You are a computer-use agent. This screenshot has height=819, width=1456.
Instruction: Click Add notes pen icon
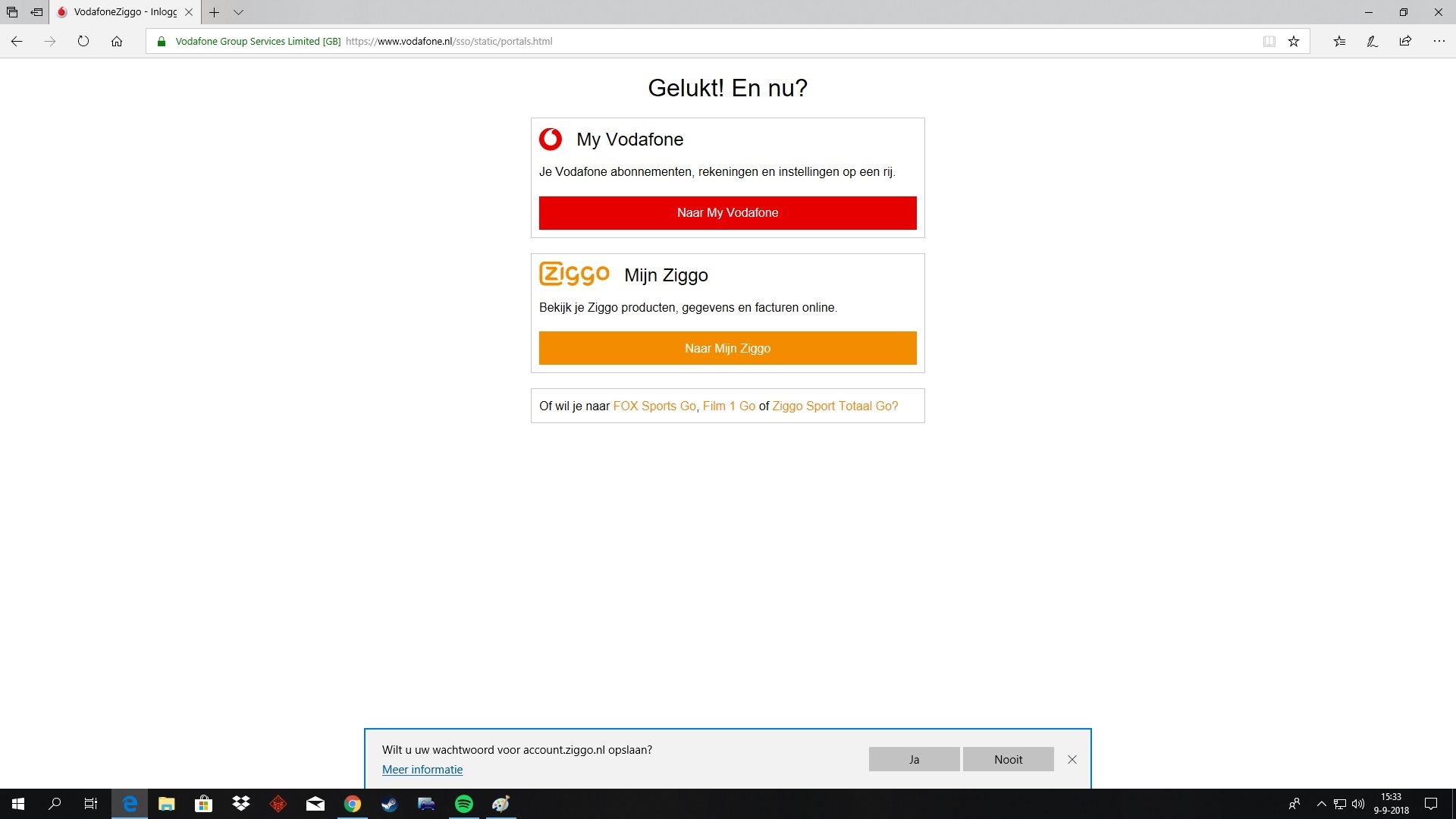pos(1372,42)
